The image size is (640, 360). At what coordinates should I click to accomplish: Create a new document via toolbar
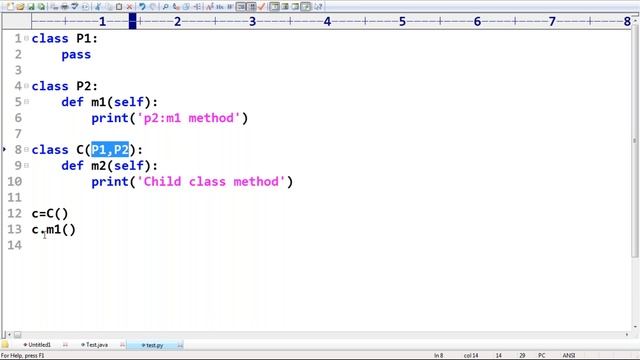10,7
